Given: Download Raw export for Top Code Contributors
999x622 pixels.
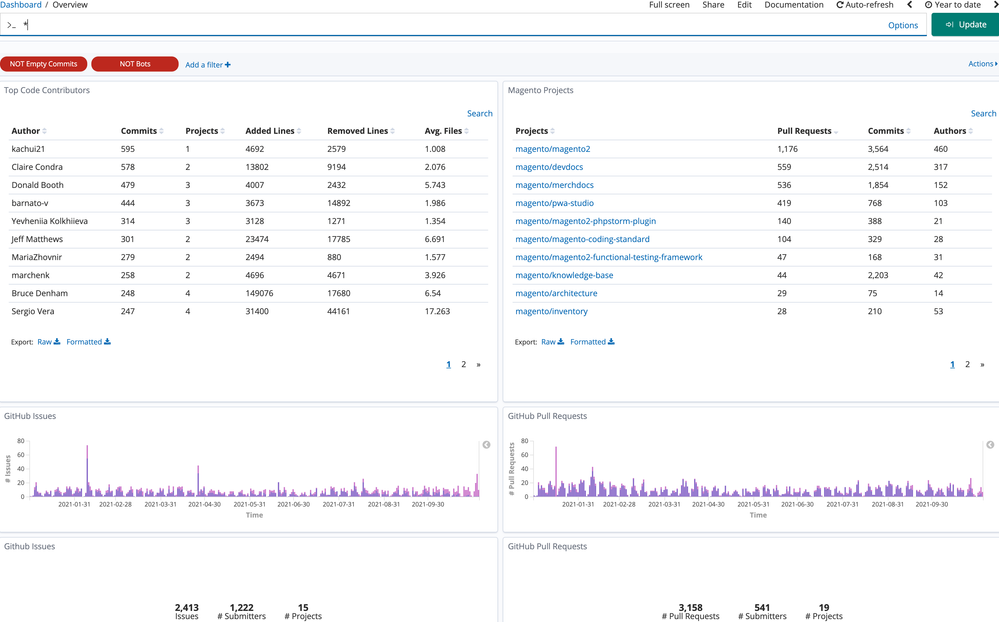Looking at the screenshot, I should 49,342.
